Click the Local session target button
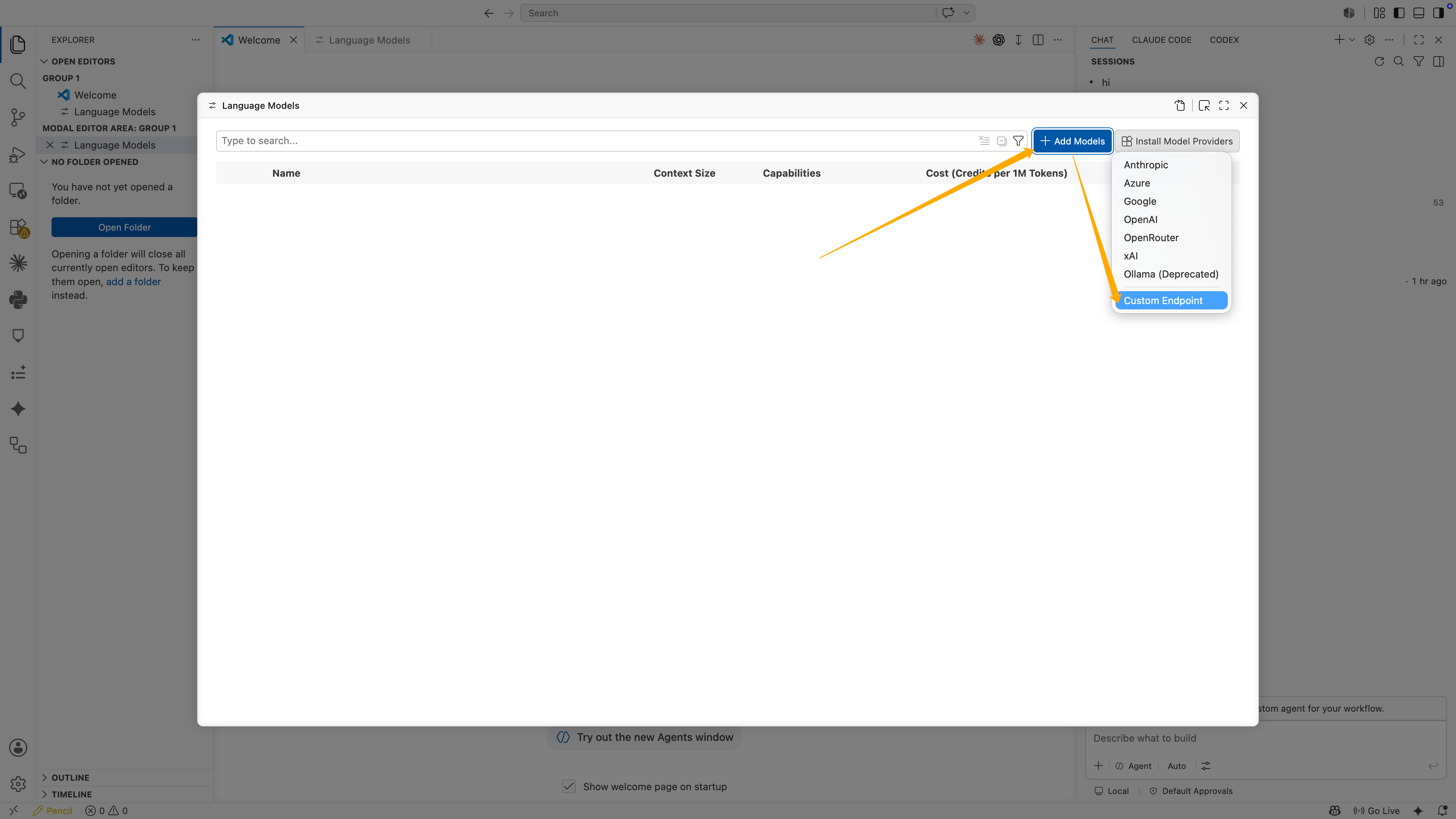The height and width of the screenshot is (819, 1456). pos(1111,791)
